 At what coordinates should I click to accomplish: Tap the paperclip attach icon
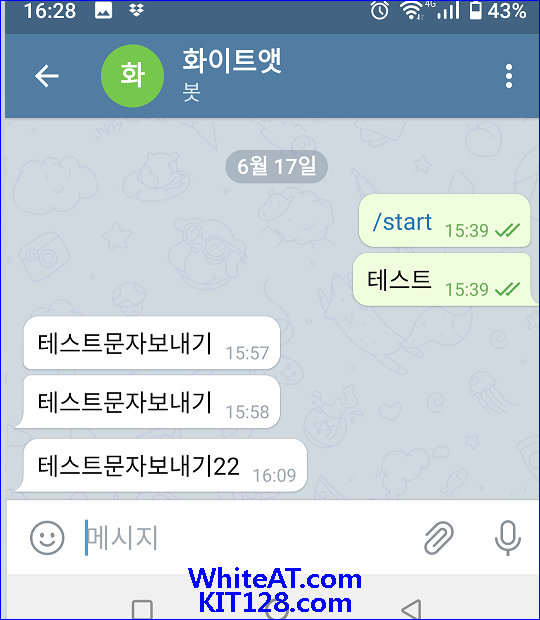(x=439, y=538)
